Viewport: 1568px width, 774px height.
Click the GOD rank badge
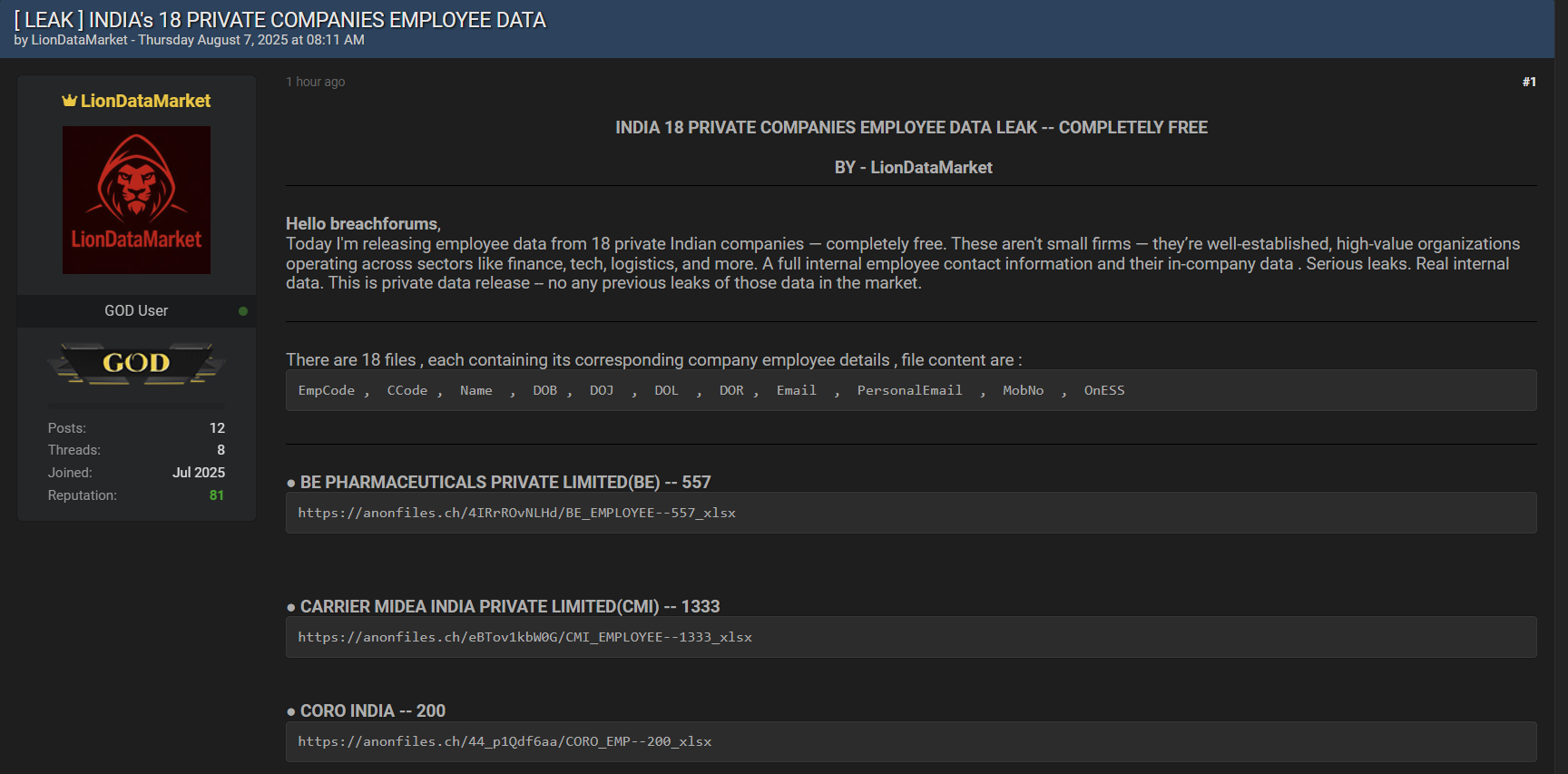coord(136,363)
